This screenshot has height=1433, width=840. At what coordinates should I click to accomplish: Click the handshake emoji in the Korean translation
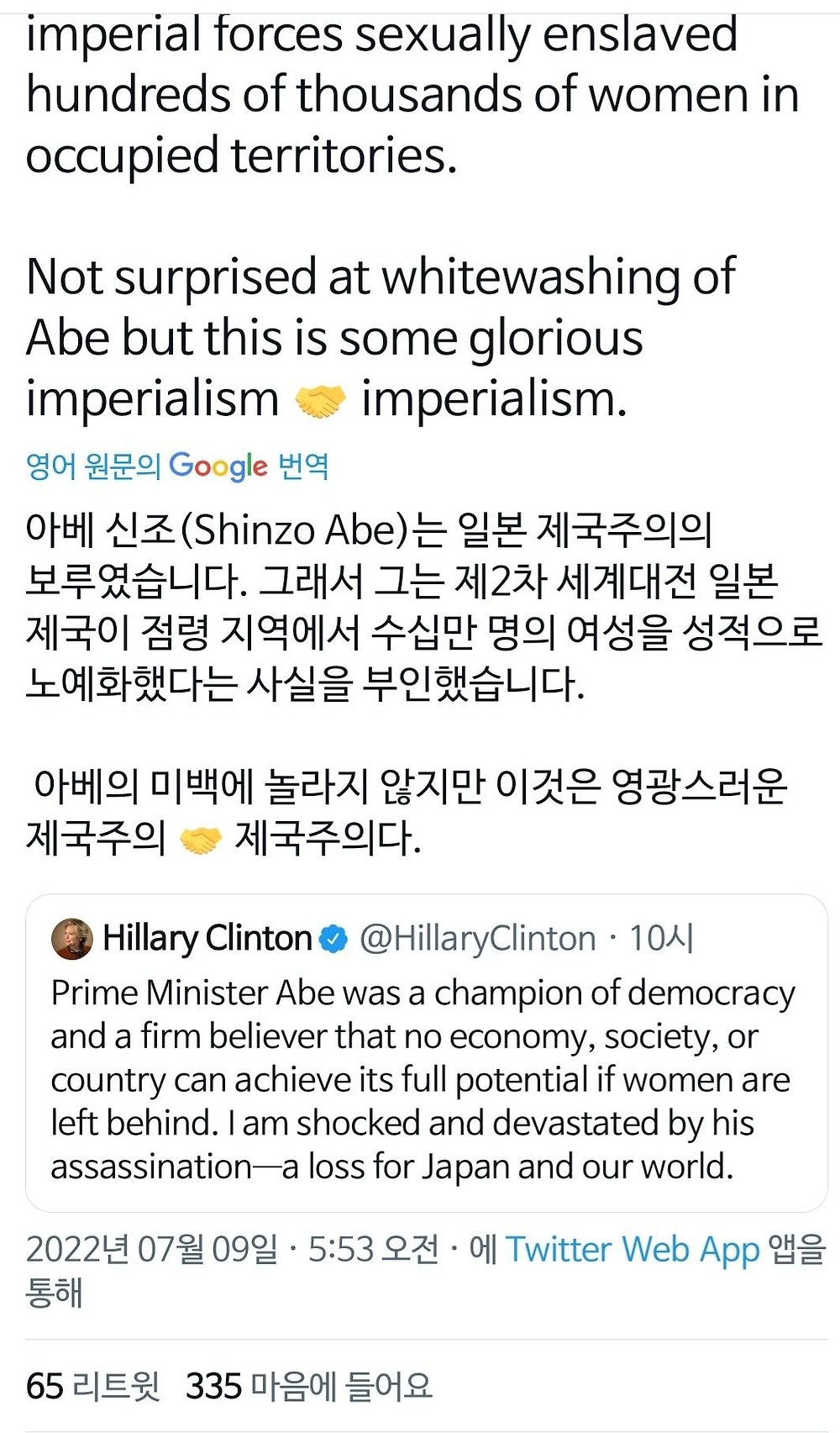[x=201, y=840]
